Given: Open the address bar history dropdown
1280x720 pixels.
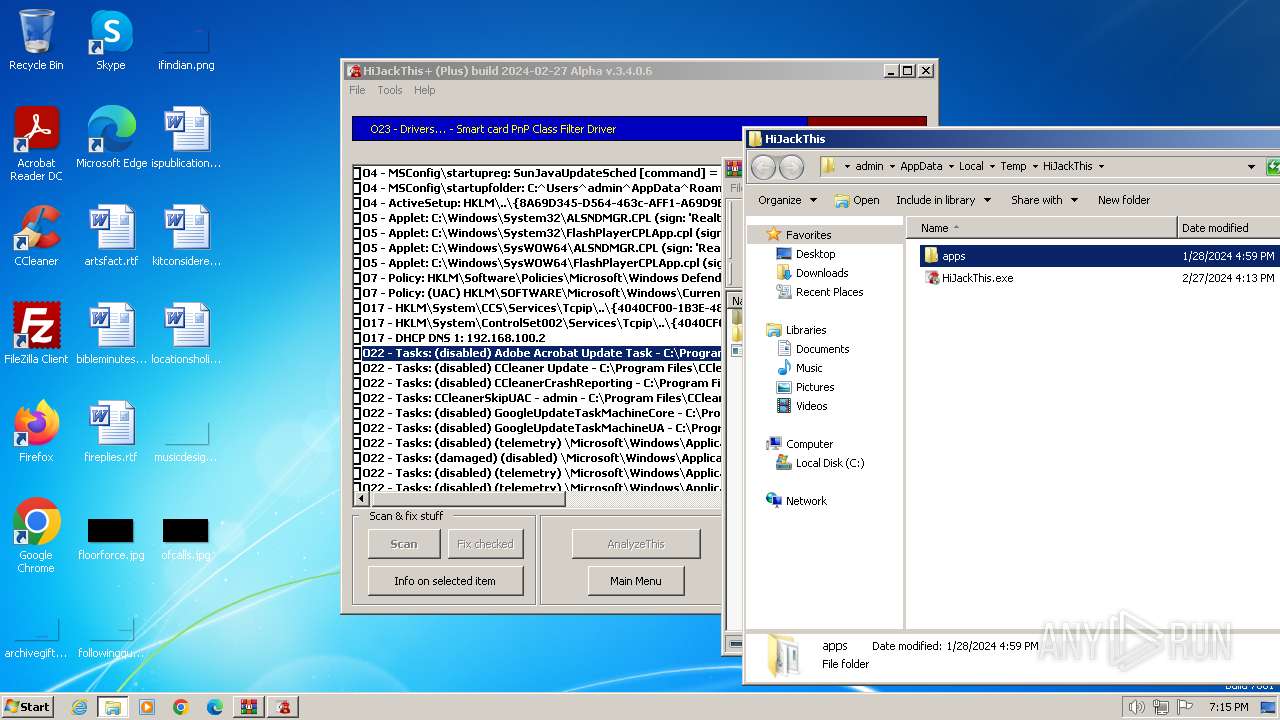Looking at the screenshot, I should click(1251, 167).
